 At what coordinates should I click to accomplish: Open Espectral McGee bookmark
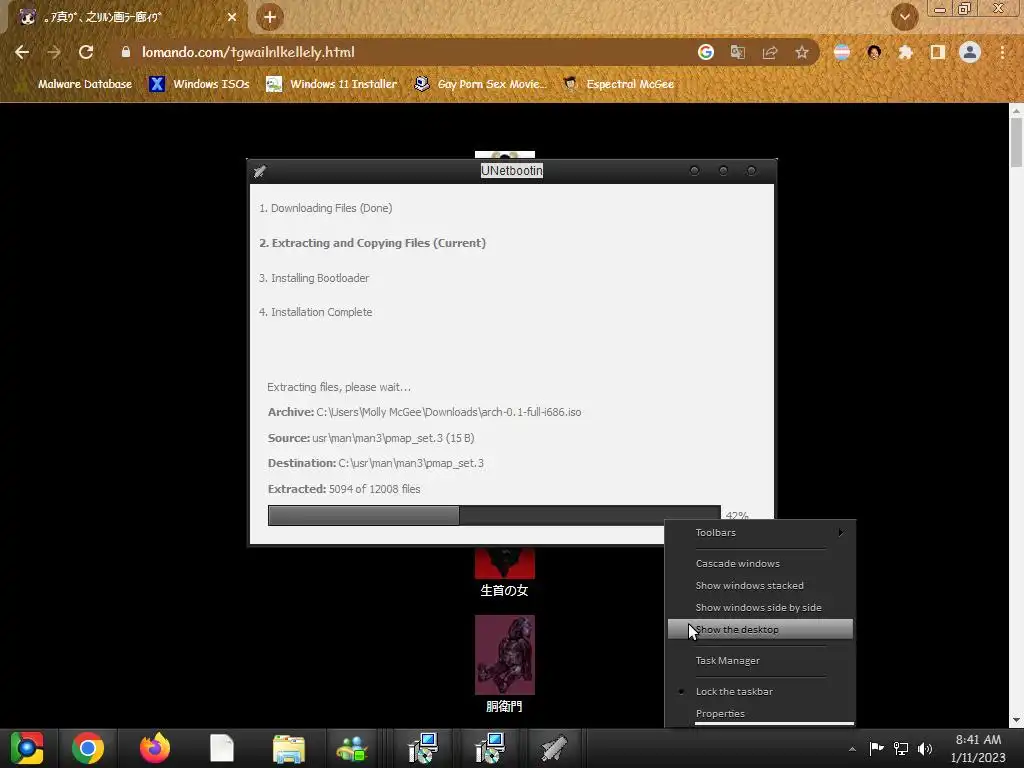point(619,84)
